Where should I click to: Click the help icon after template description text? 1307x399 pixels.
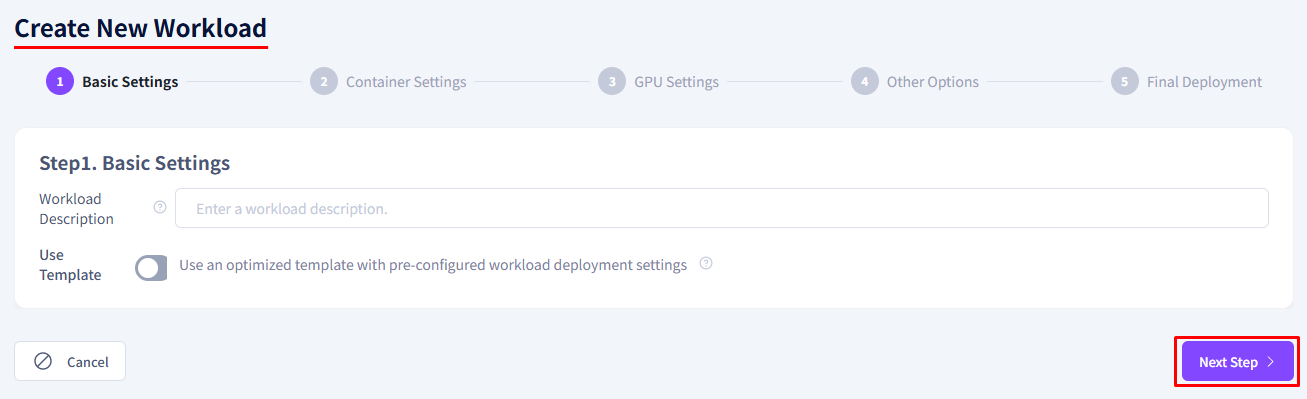(706, 264)
